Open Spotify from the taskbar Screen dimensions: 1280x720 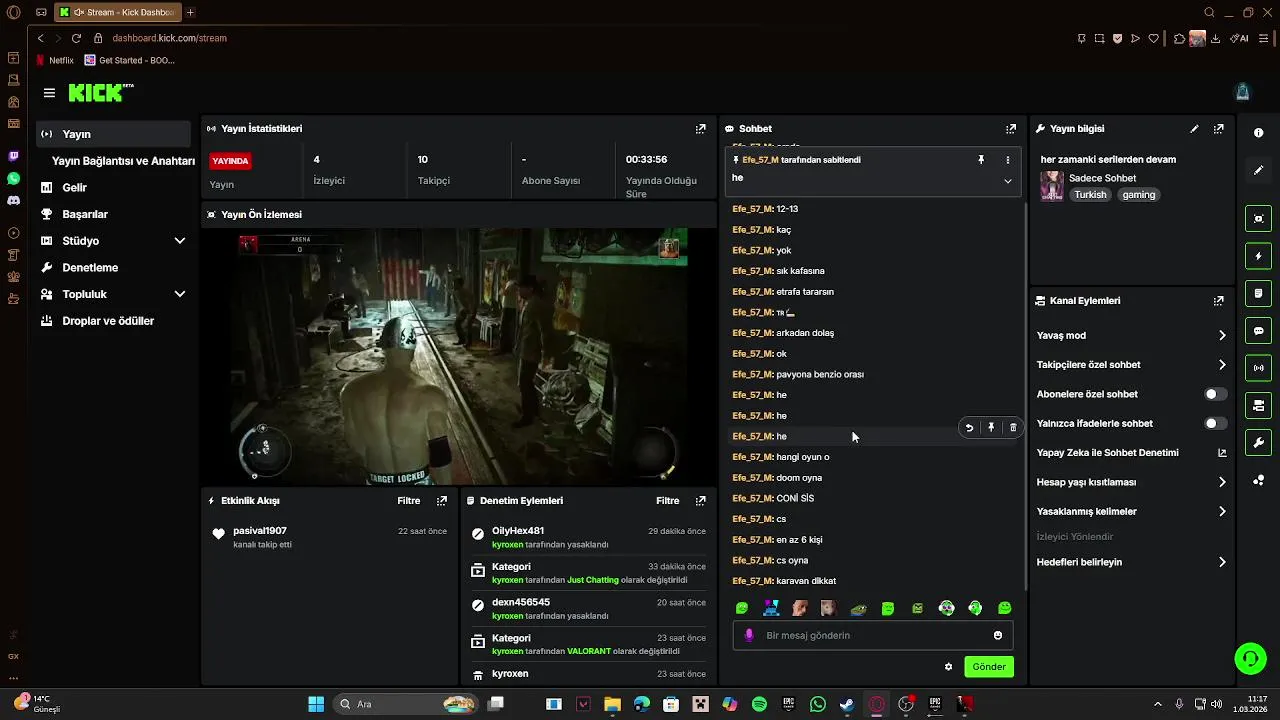click(x=759, y=704)
